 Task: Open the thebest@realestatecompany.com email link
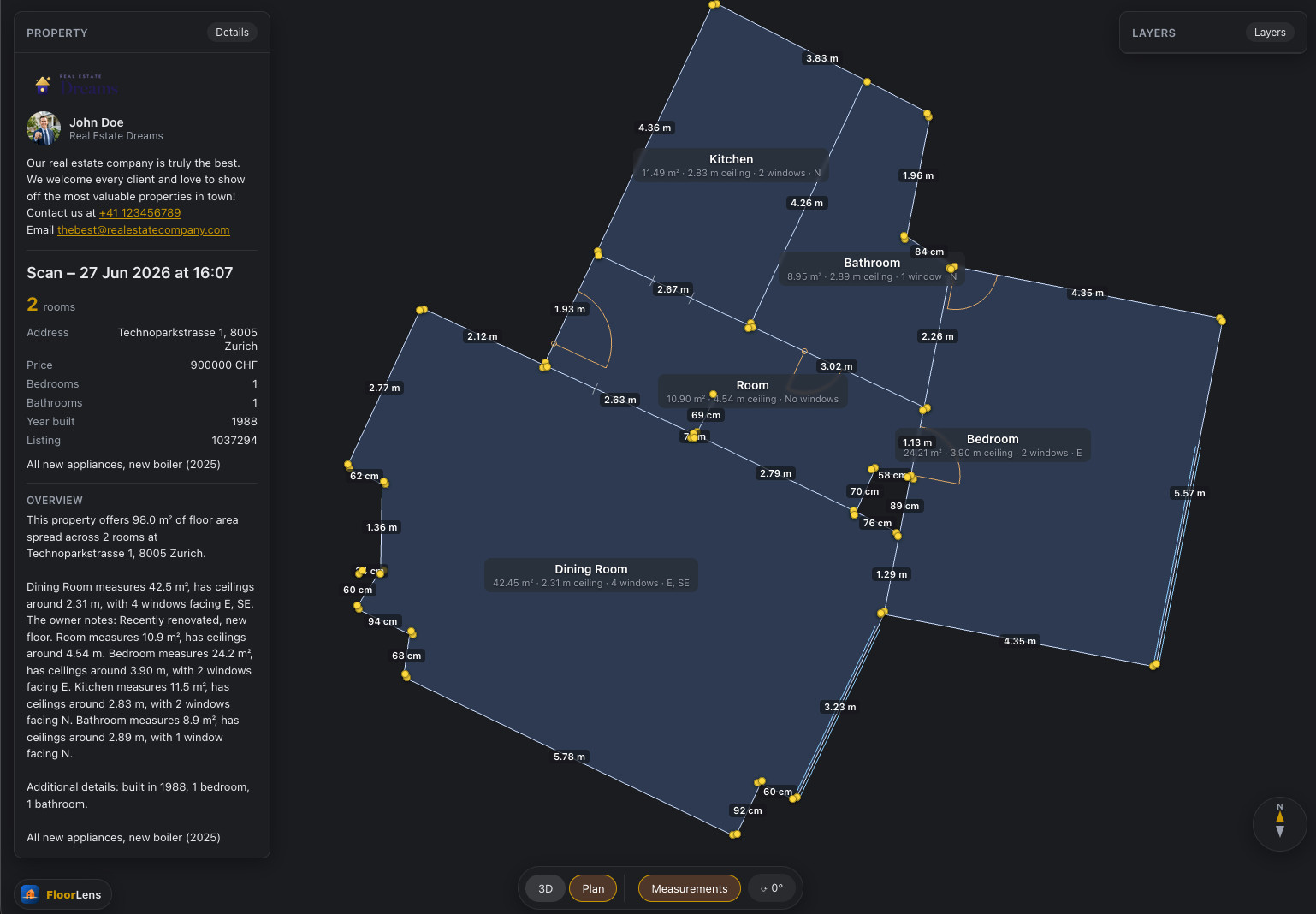click(x=144, y=230)
